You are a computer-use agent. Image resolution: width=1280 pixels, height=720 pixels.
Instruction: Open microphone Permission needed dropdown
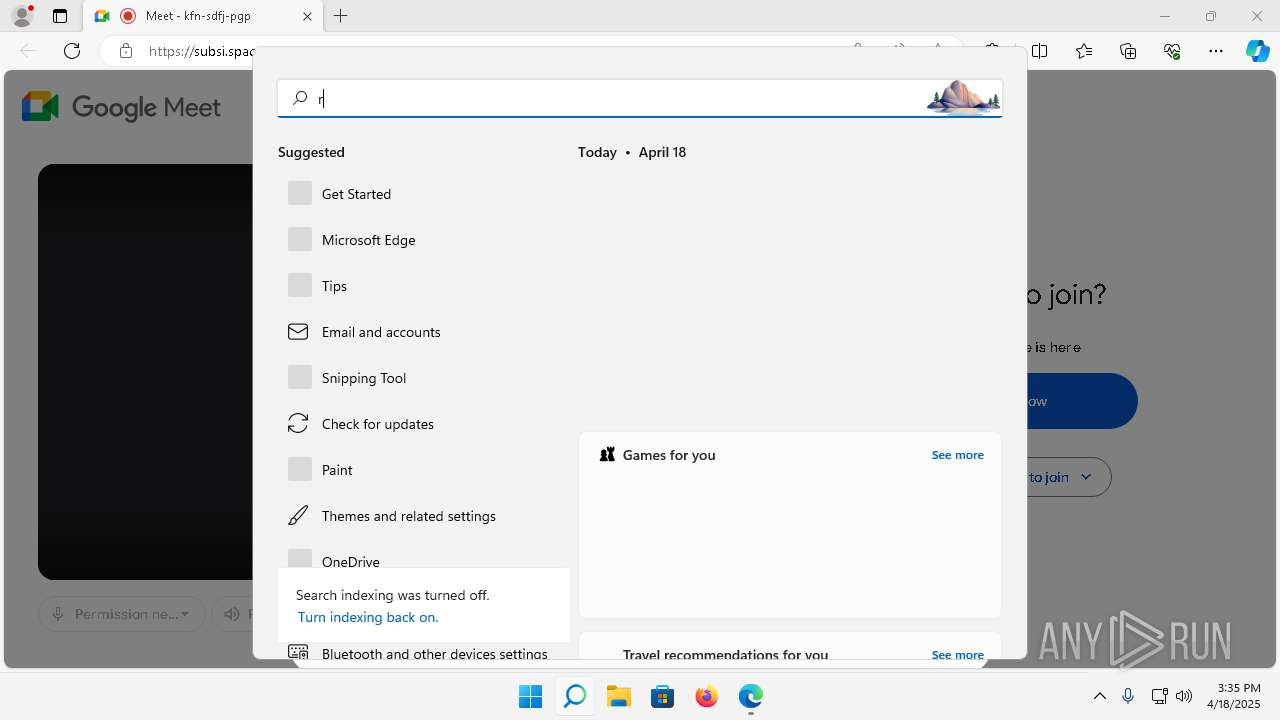click(122, 614)
